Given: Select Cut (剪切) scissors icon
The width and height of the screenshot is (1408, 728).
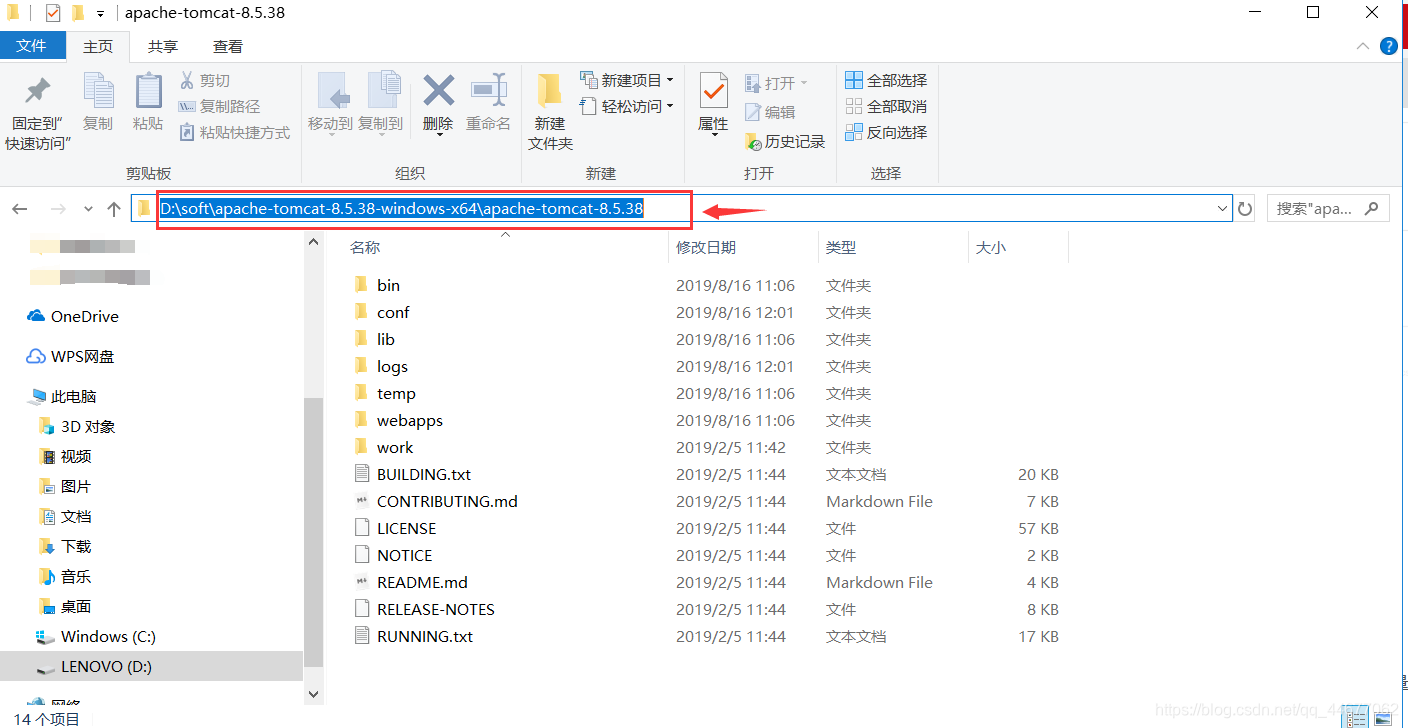Looking at the screenshot, I should click(187, 80).
